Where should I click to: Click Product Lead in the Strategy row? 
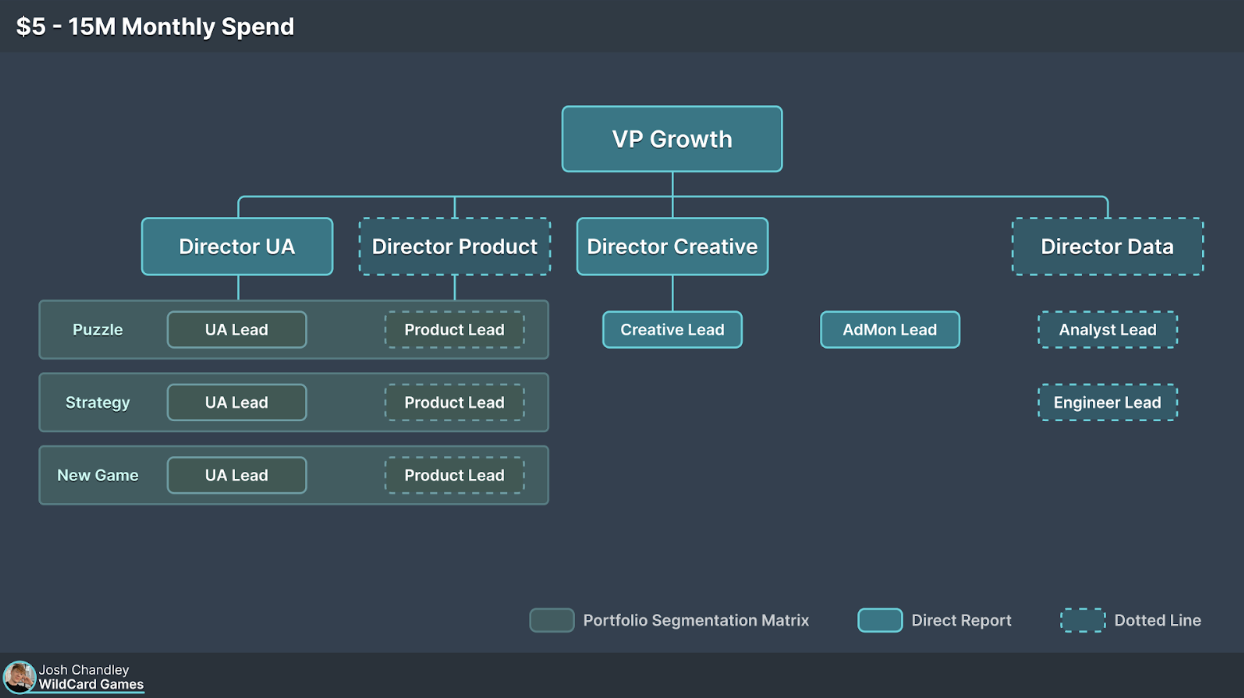click(454, 402)
